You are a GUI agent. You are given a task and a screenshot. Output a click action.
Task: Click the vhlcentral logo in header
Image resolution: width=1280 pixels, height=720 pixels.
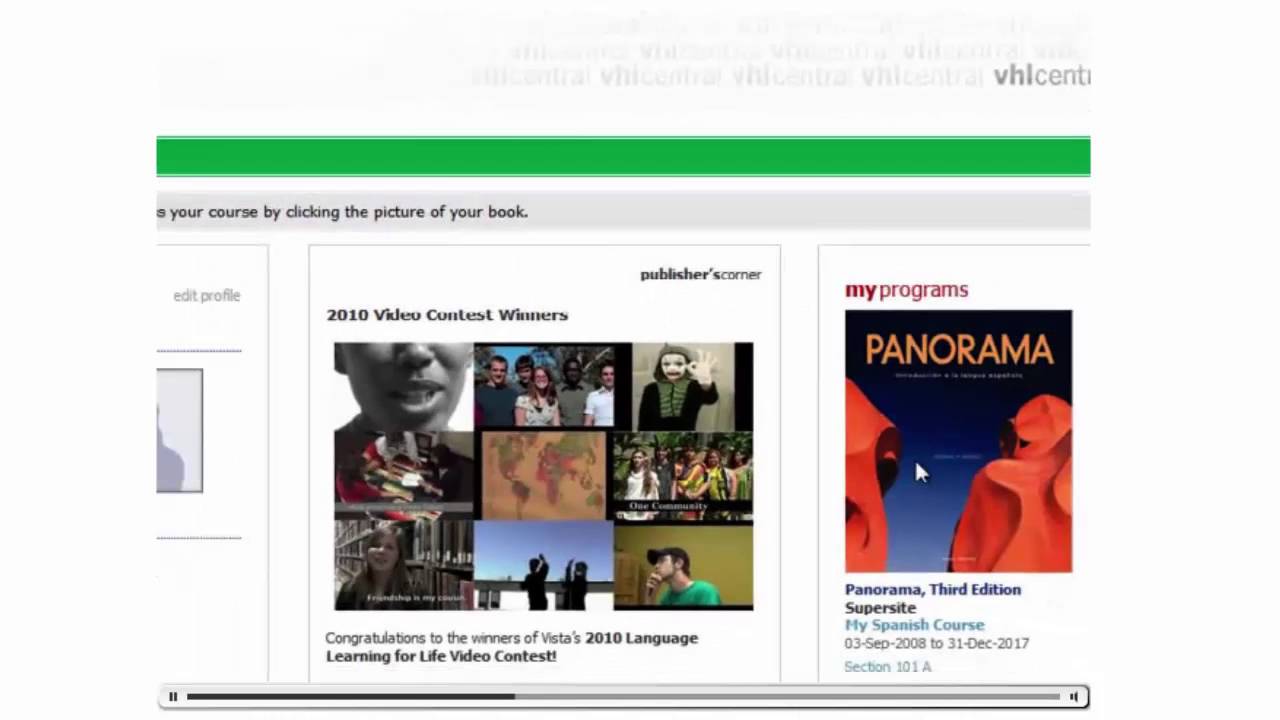click(1041, 76)
